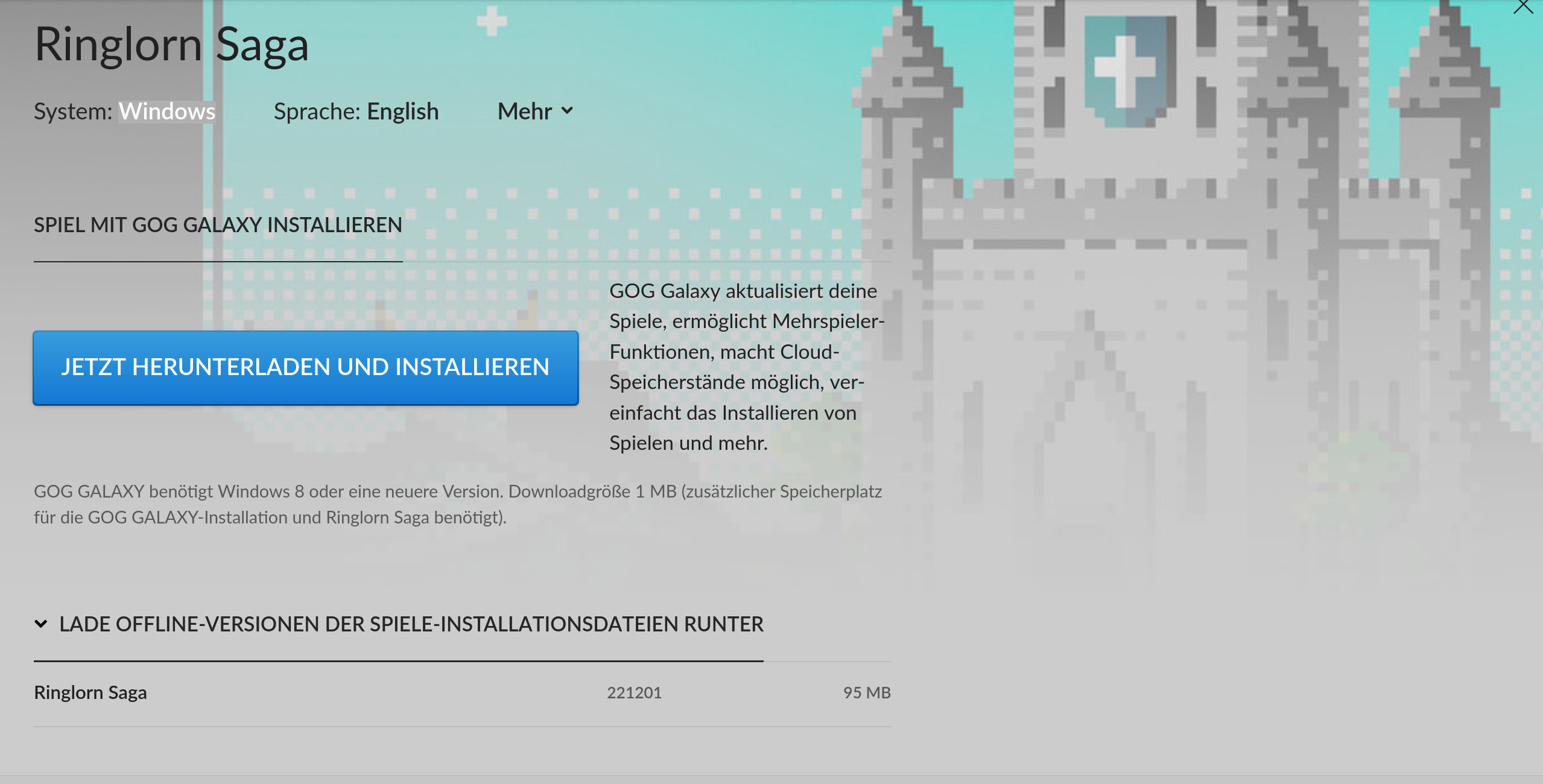Image resolution: width=1543 pixels, height=784 pixels.
Task: Click the version number 221201
Action: coord(634,693)
